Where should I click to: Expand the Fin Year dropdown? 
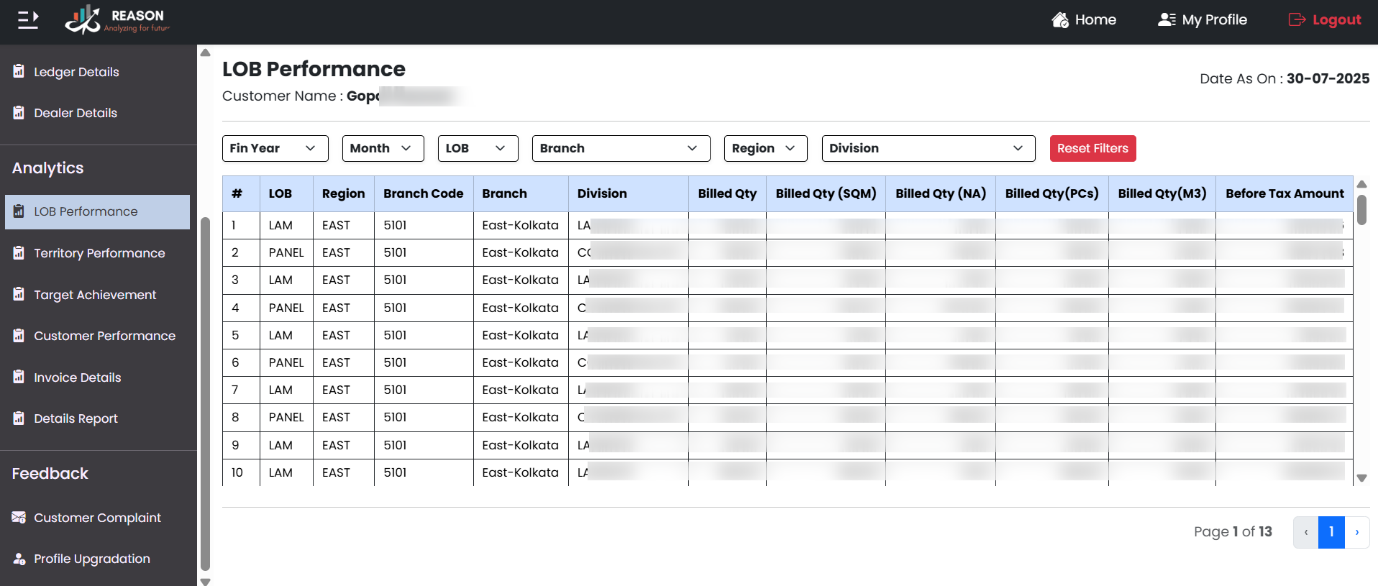tap(275, 148)
